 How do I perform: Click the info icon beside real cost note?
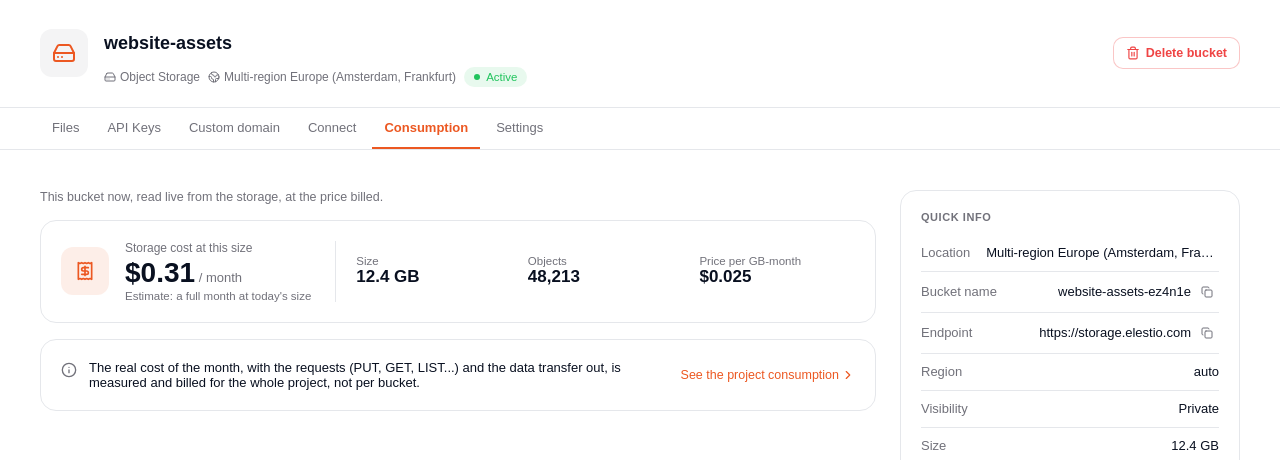(69, 370)
